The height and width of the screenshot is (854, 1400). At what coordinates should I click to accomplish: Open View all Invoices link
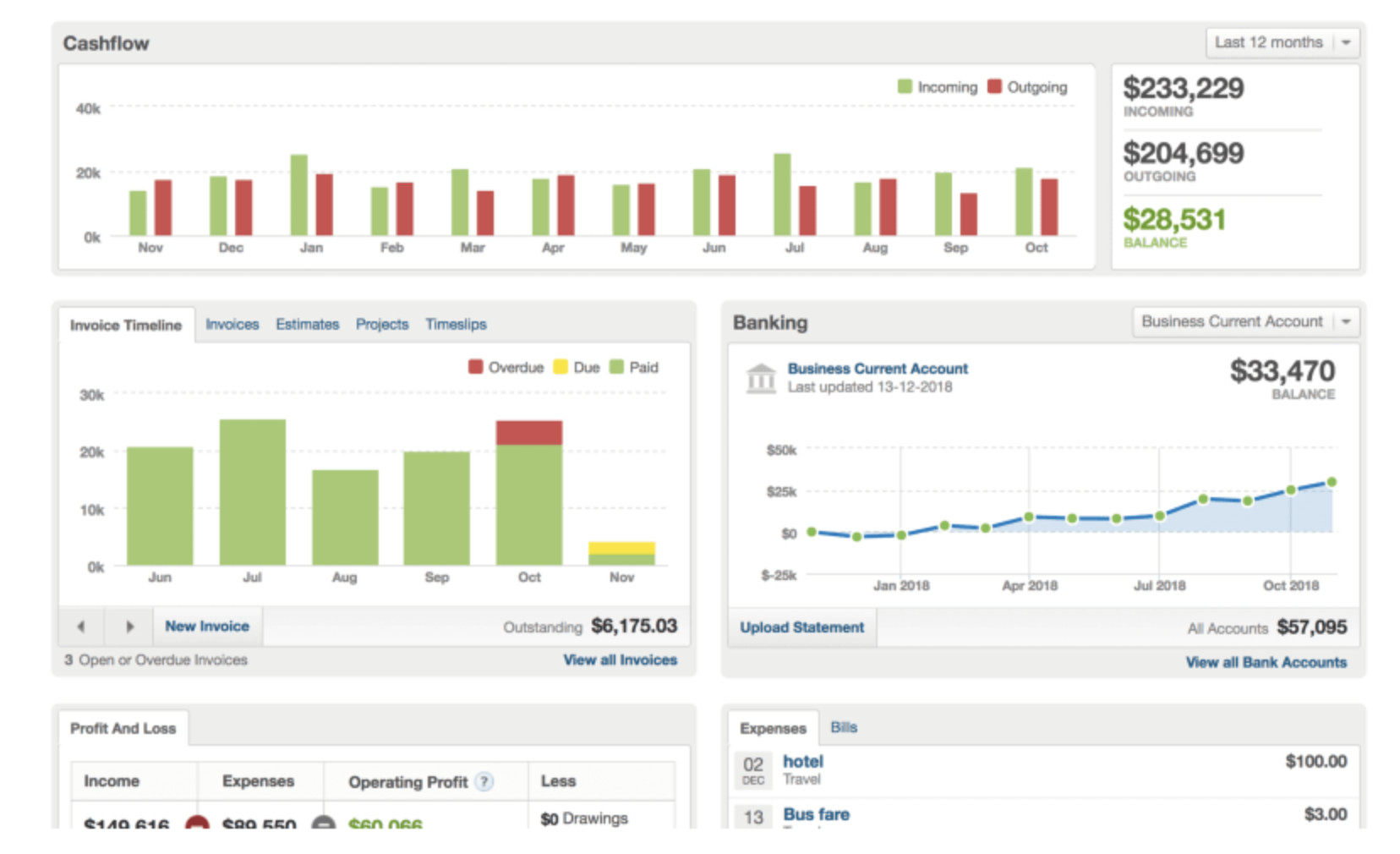coord(620,660)
